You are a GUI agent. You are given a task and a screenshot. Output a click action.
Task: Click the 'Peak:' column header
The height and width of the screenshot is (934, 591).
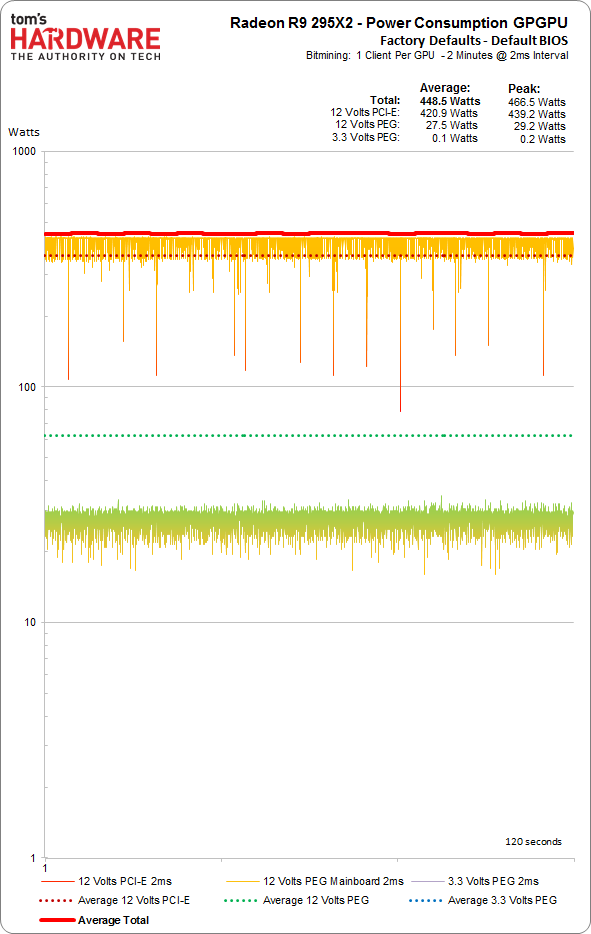click(x=524, y=89)
